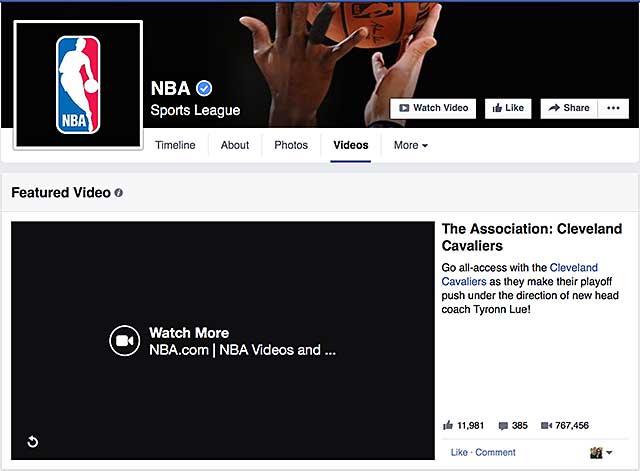This screenshot has width=640, height=471.
Task: Replay the video with the replay icon
Action: (33, 442)
